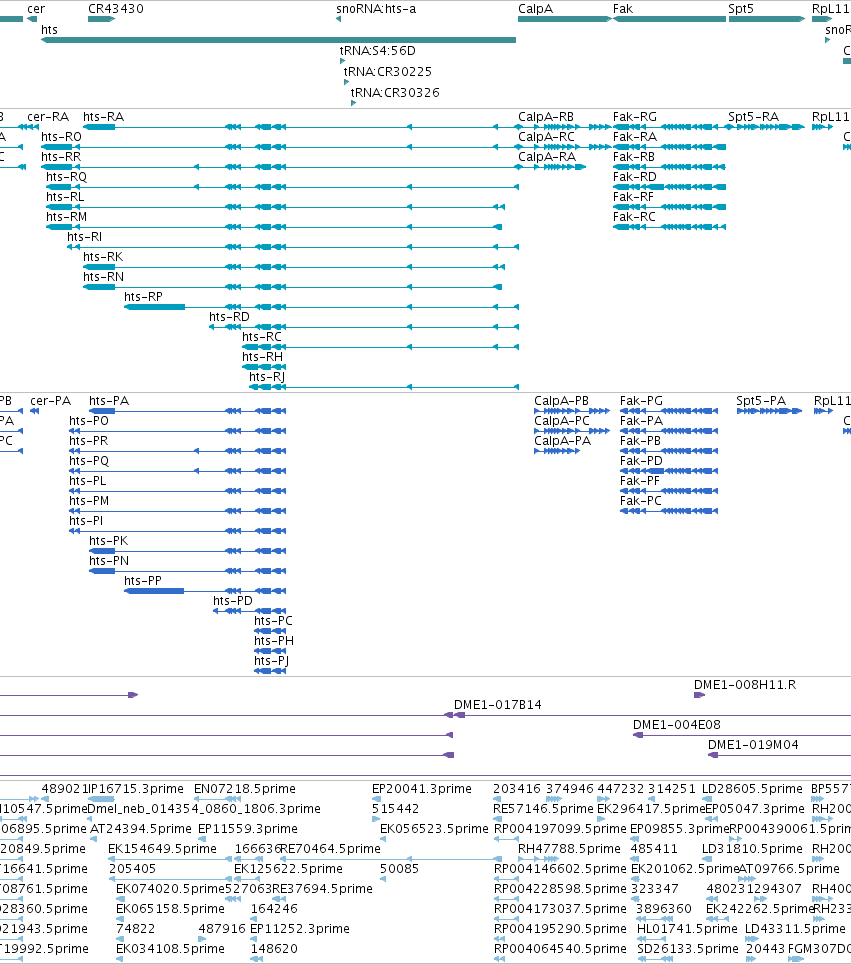Select the hts-RO transcript

(x=61, y=136)
